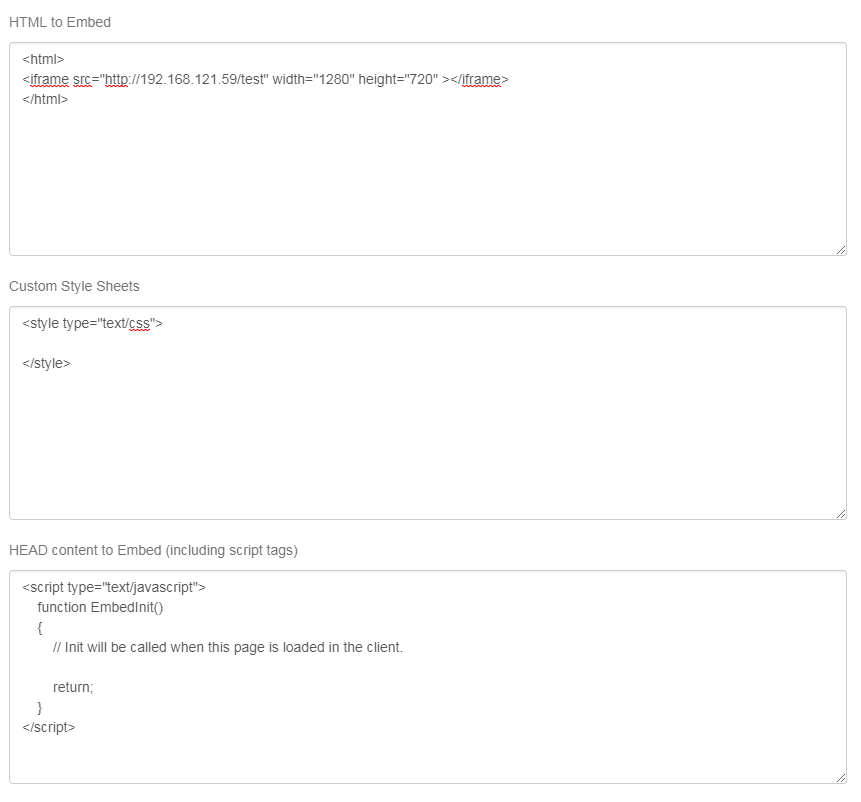Viewport: 861px width, 802px height.
Task: Place cursor on the opening <html> tag
Action: 43,59
